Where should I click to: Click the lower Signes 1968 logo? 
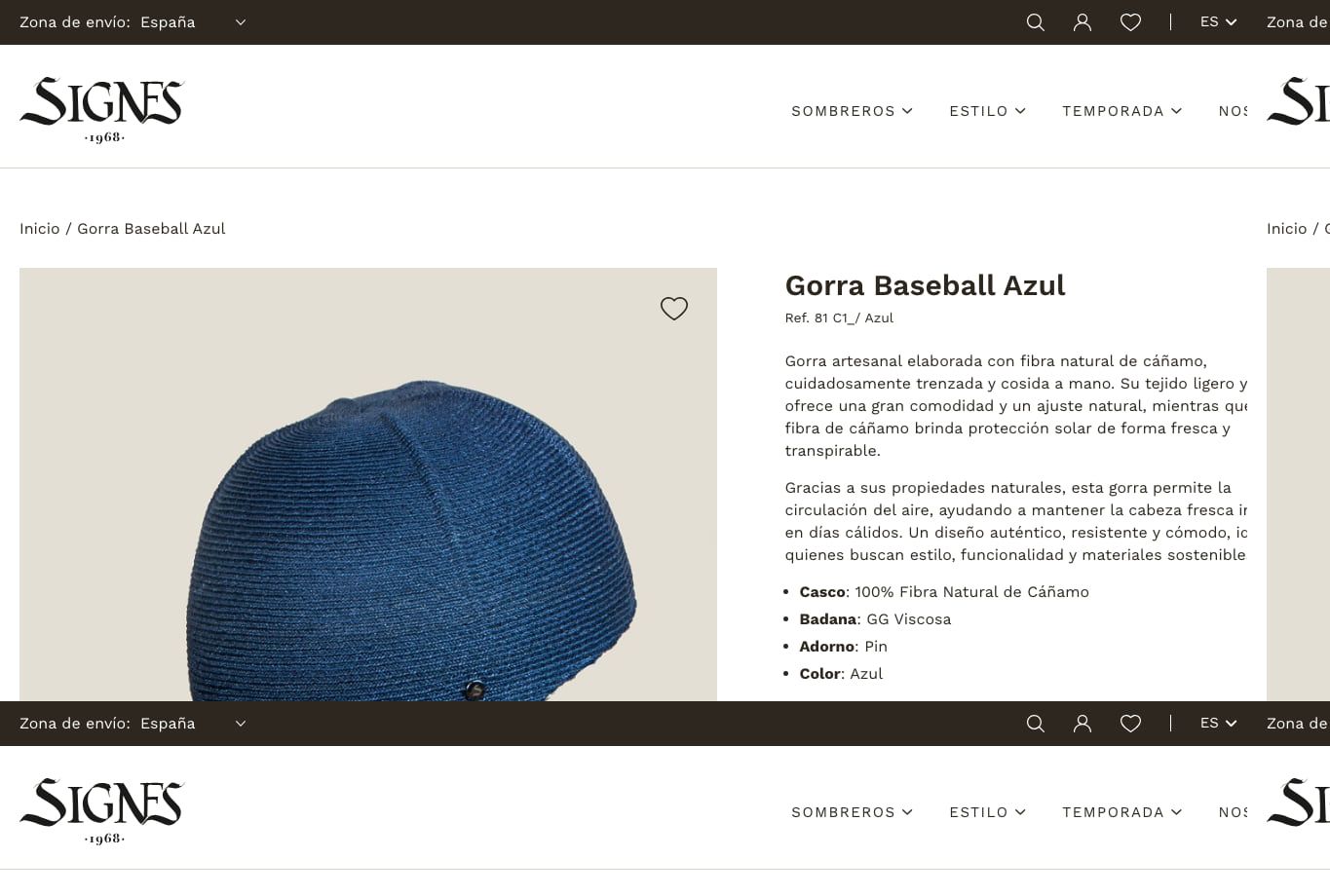[x=102, y=811]
